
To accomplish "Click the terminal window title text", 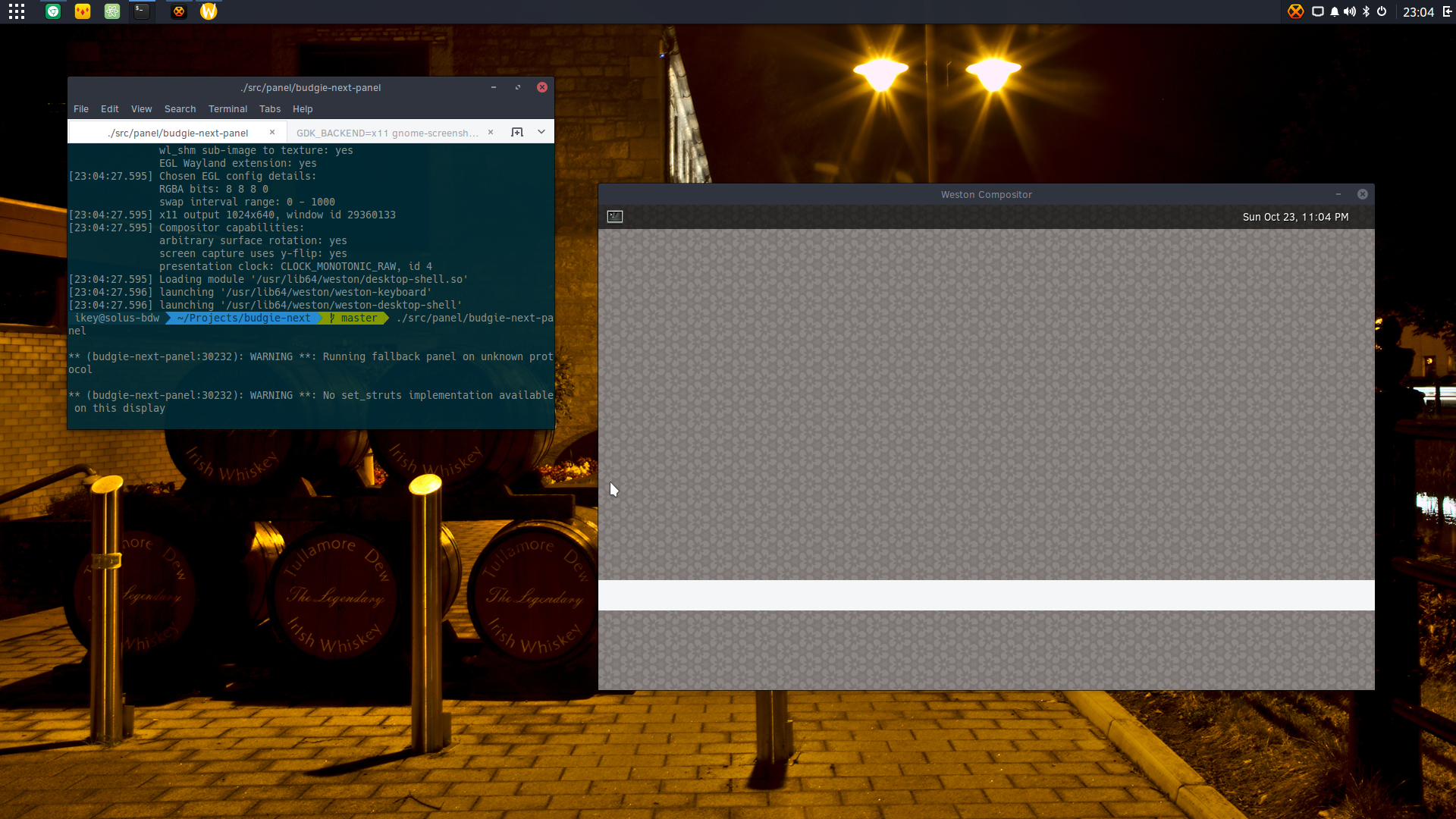I will (311, 88).
